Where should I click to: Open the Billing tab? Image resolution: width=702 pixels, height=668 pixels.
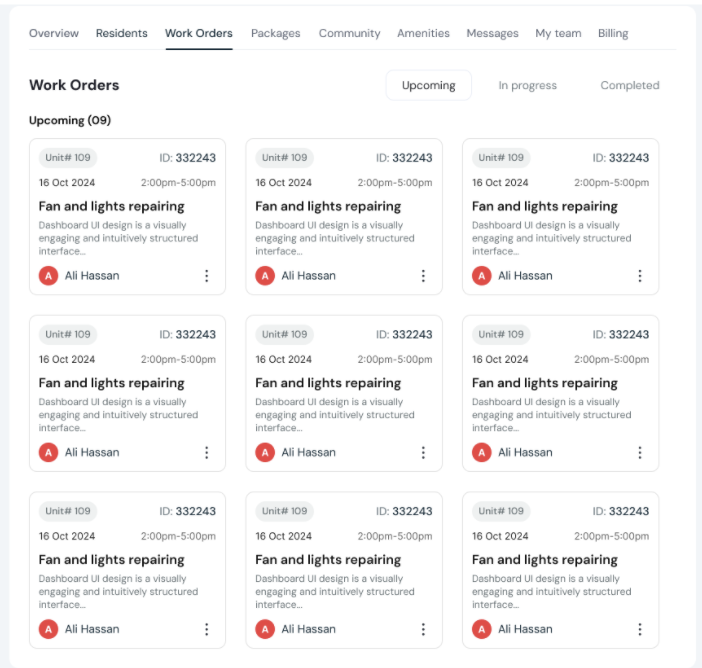tap(613, 33)
